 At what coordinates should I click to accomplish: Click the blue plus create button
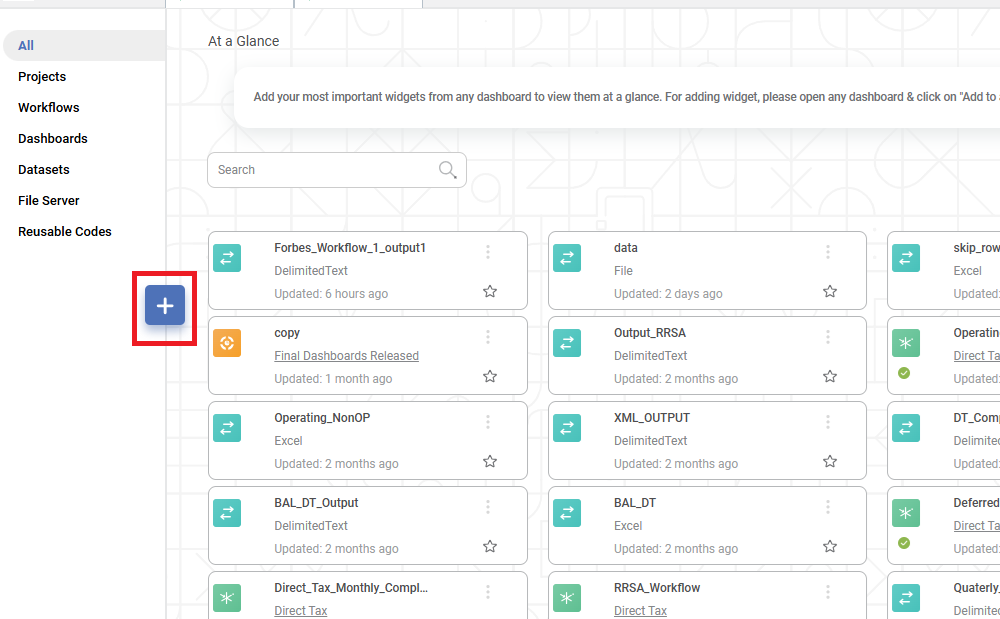165,305
